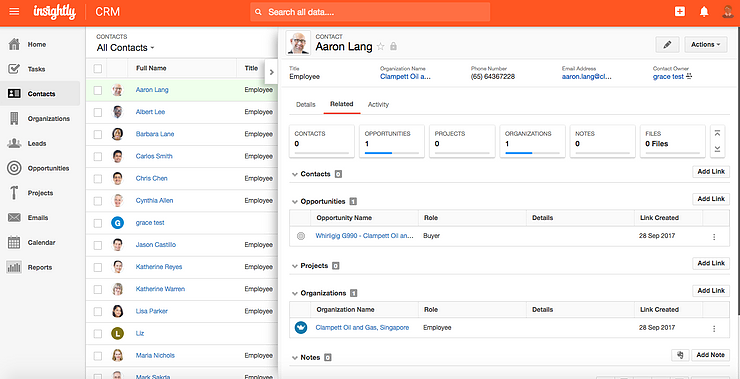Tick the select-all contacts checkbox

click(x=98, y=69)
